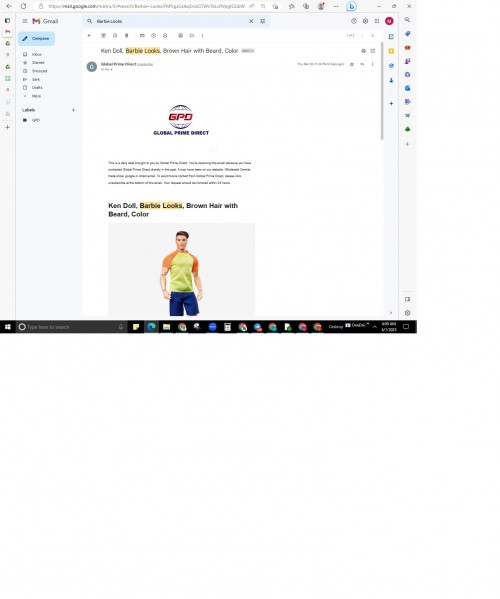Click Compose button

(x=36, y=39)
